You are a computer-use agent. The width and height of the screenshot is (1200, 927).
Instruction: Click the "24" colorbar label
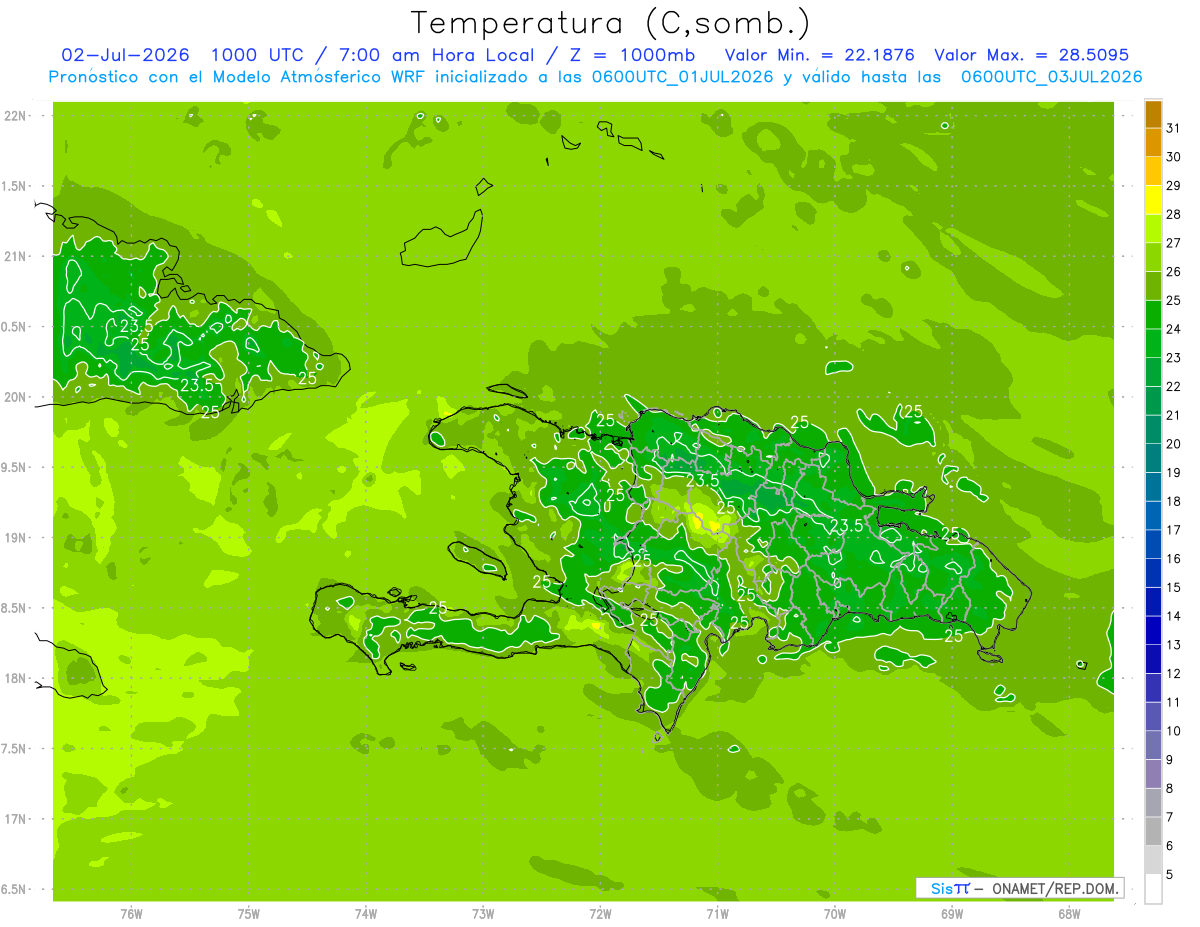pyautogui.click(x=1173, y=329)
